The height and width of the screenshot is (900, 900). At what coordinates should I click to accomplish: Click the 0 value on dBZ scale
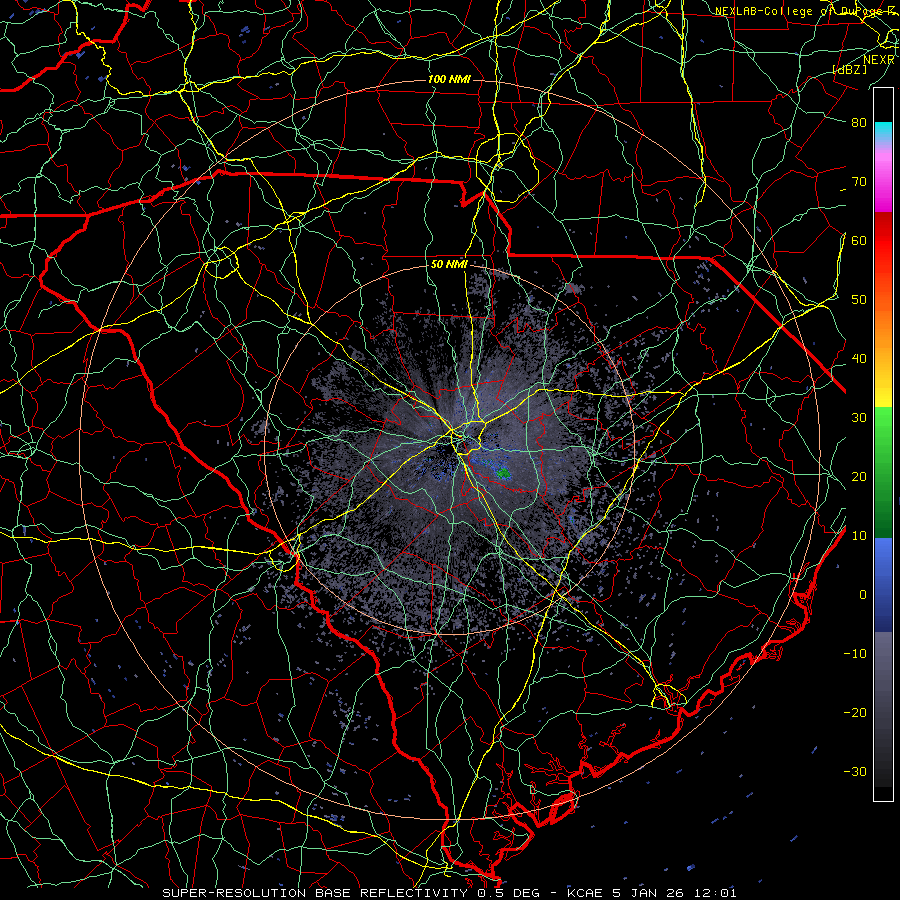click(862, 595)
